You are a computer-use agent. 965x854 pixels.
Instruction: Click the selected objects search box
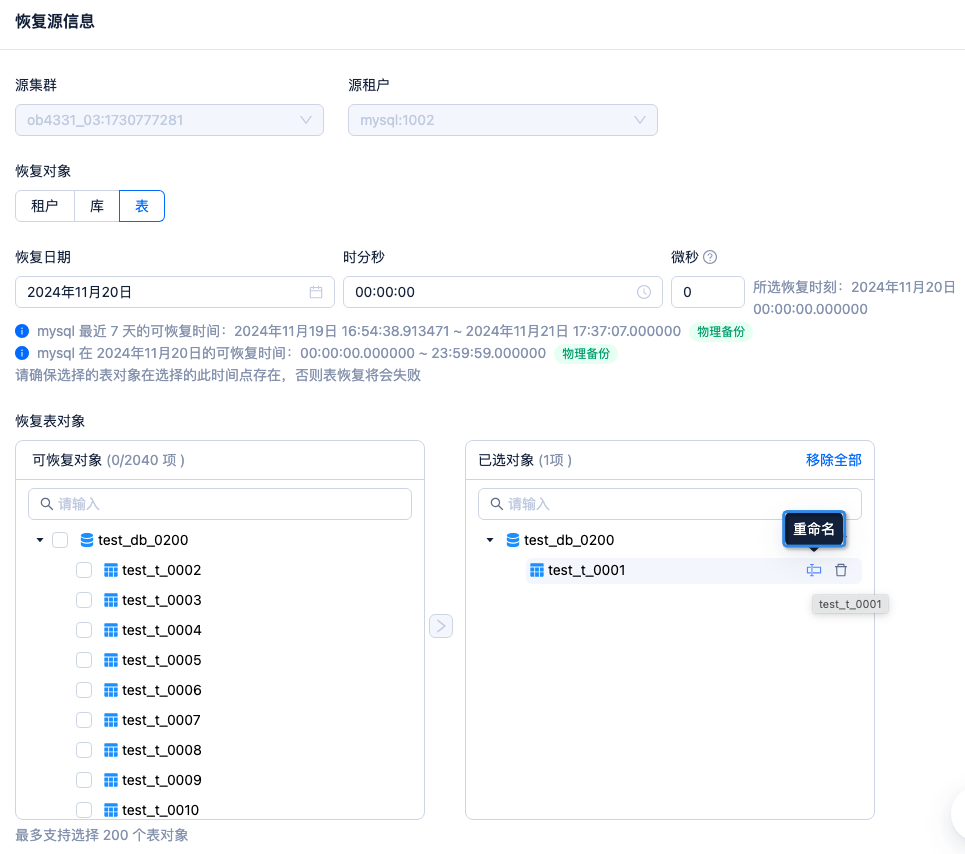[x=670, y=504]
